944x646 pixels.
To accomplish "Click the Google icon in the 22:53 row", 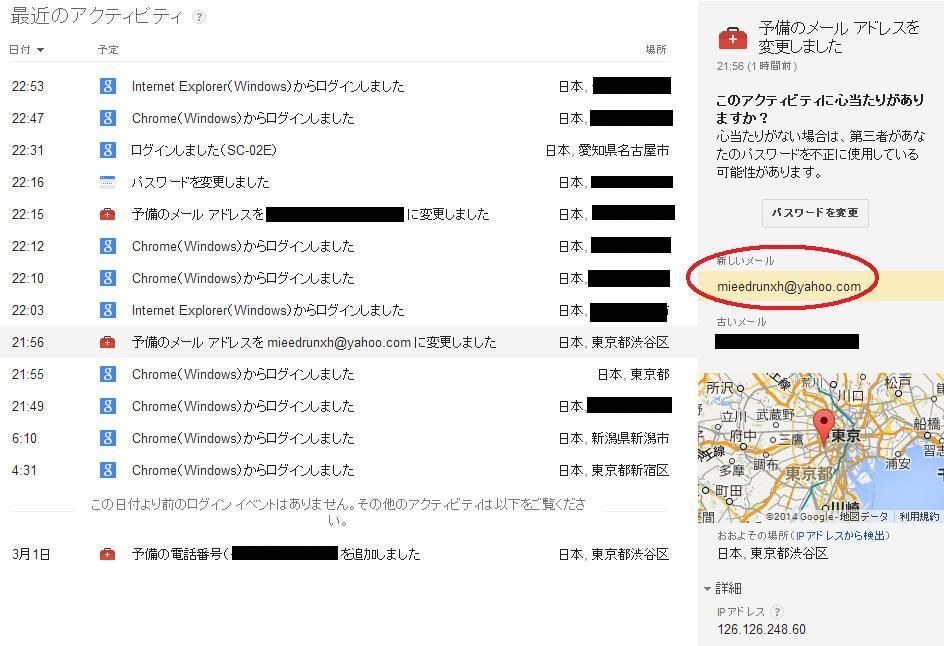I will pyautogui.click(x=108, y=86).
